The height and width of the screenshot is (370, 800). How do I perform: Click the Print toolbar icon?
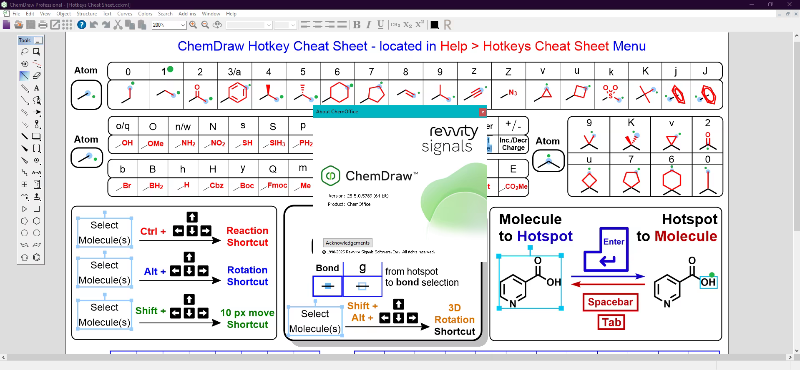point(43,24)
